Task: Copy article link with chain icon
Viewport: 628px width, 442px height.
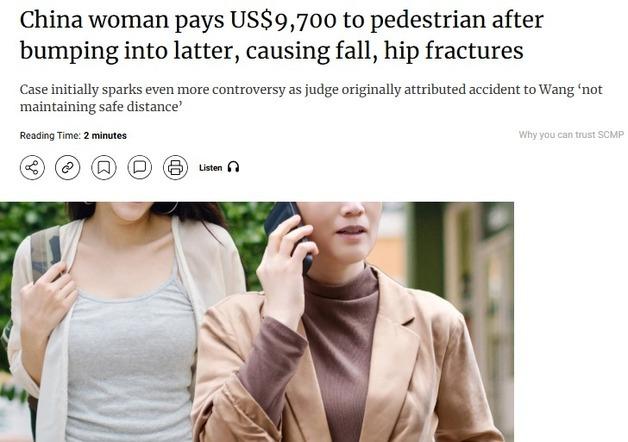Action: click(68, 167)
